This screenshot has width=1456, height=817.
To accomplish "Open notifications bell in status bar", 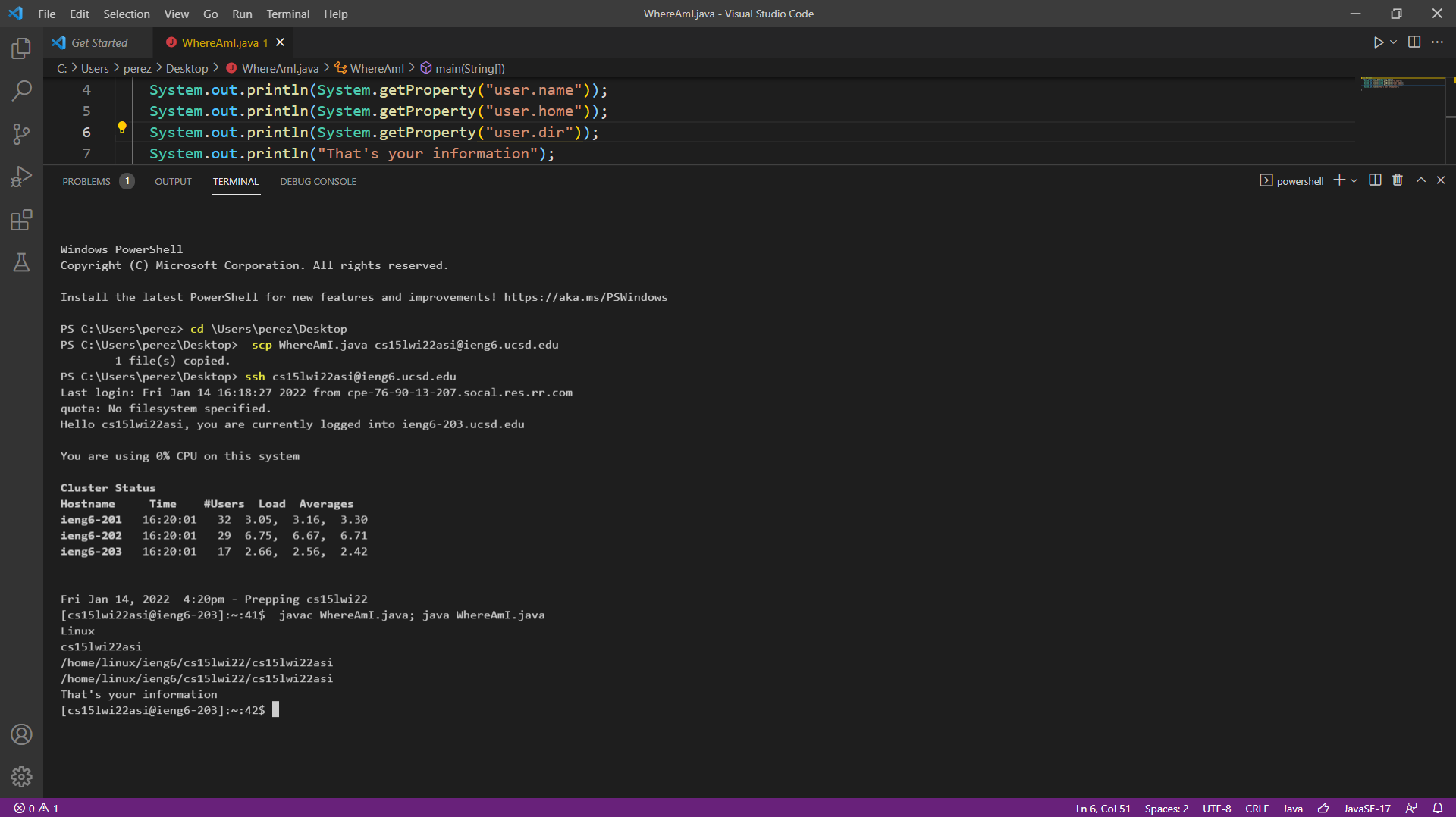I will [1437, 808].
